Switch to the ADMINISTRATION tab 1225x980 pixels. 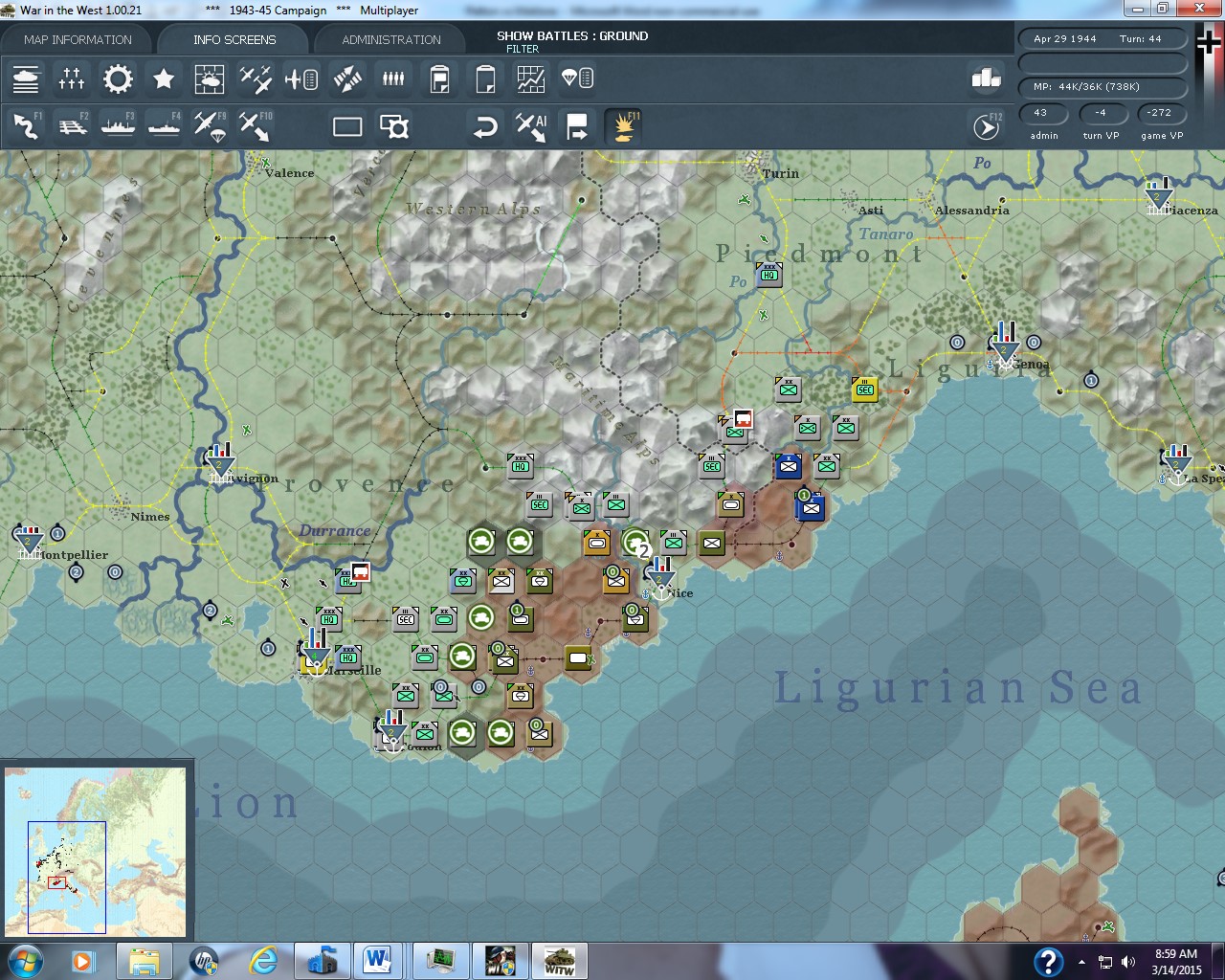pos(391,39)
